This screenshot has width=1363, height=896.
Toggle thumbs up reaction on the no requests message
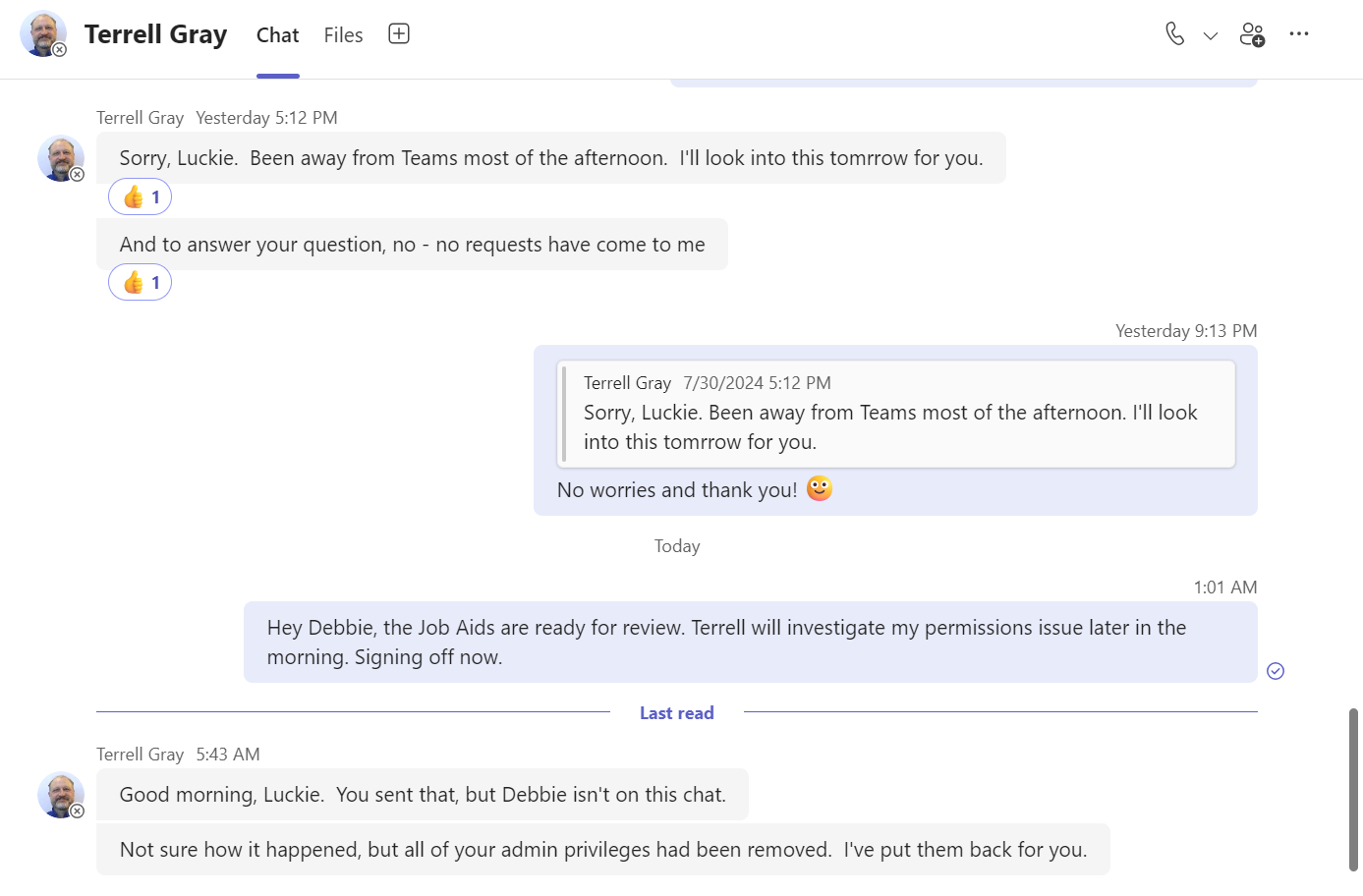click(x=140, y=283)
